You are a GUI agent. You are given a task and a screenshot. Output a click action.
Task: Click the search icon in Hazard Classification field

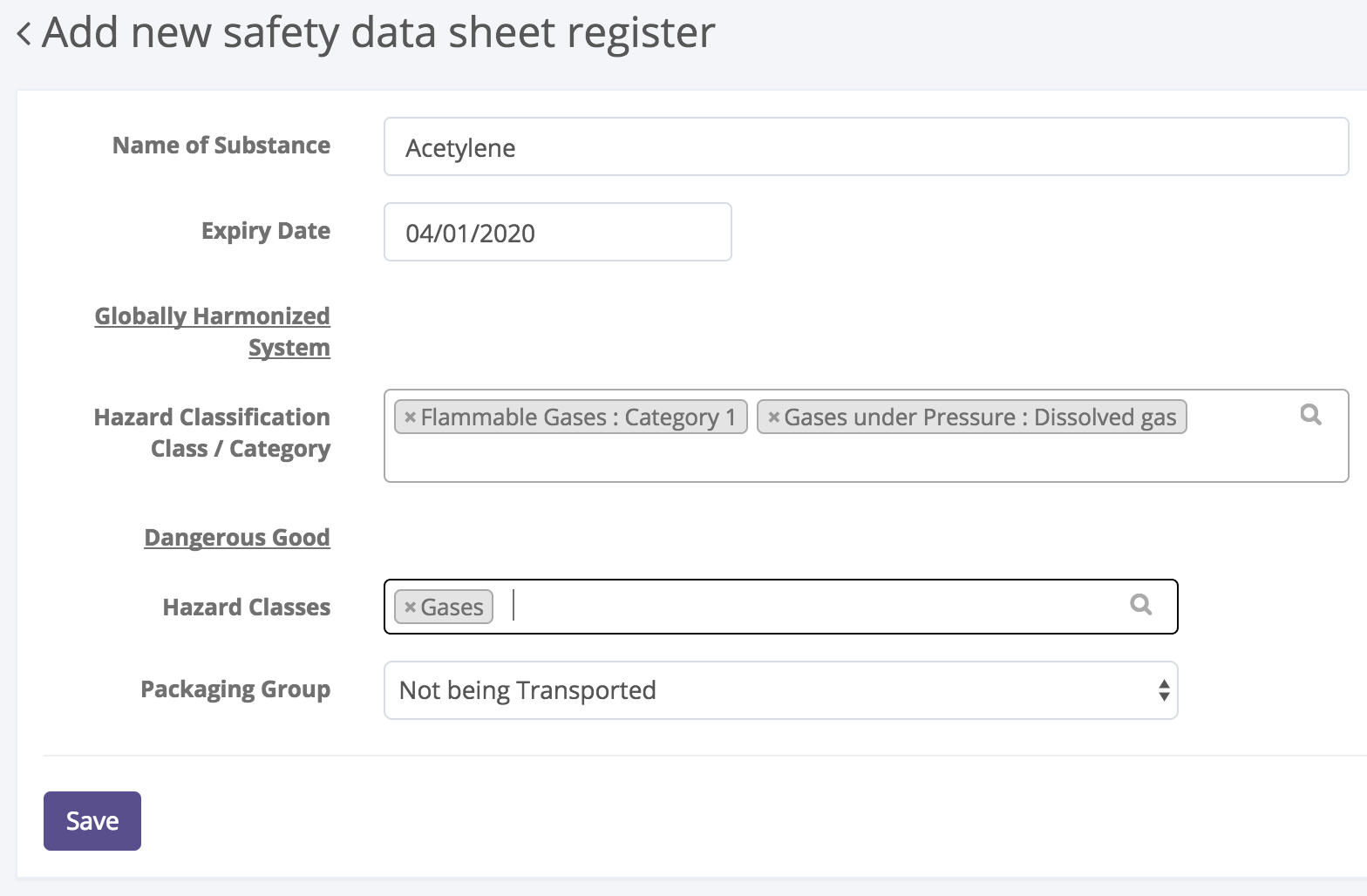click(x=1310, y=415)
